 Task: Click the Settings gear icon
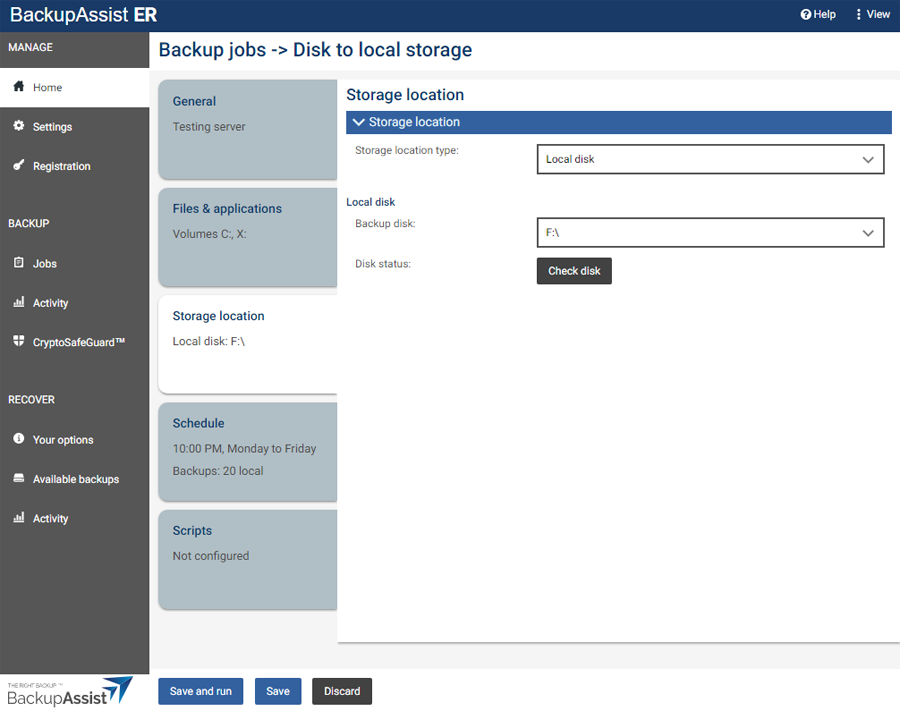point(19,126)
